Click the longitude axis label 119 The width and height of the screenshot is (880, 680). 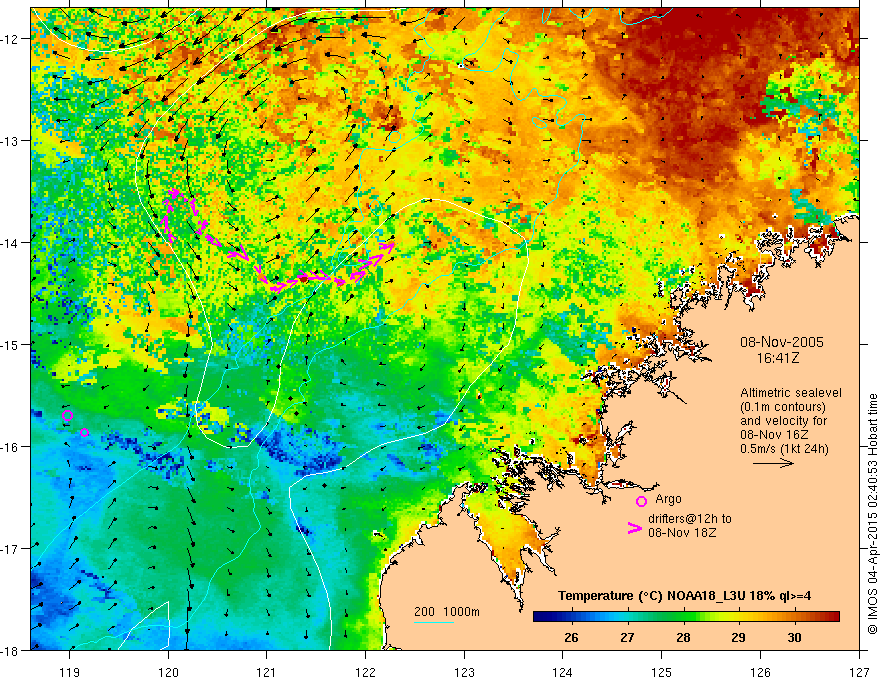70,672
